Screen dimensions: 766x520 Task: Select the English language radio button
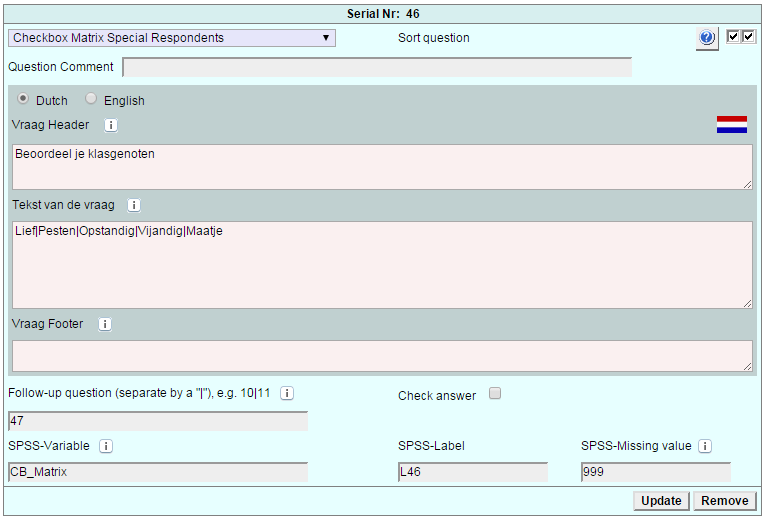[91, 99]
